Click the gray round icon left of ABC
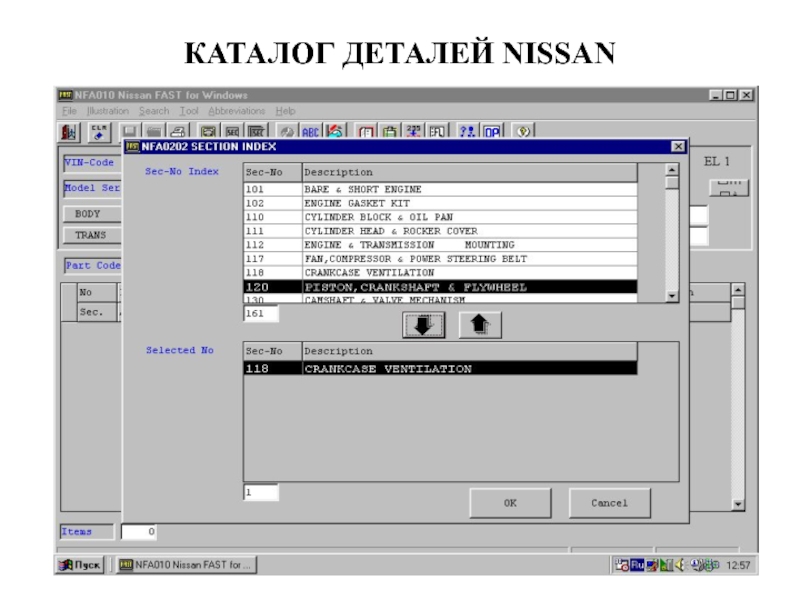Screen dimensions: 800x600 tap(286, 132)
